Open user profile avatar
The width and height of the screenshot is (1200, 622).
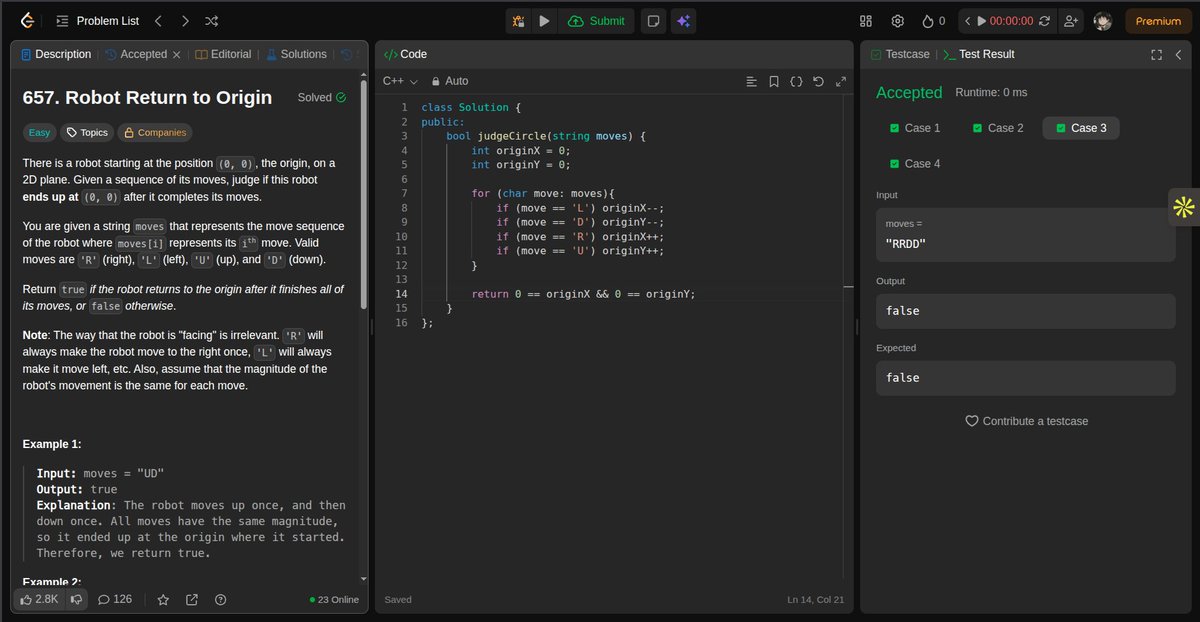[1103, 21]
